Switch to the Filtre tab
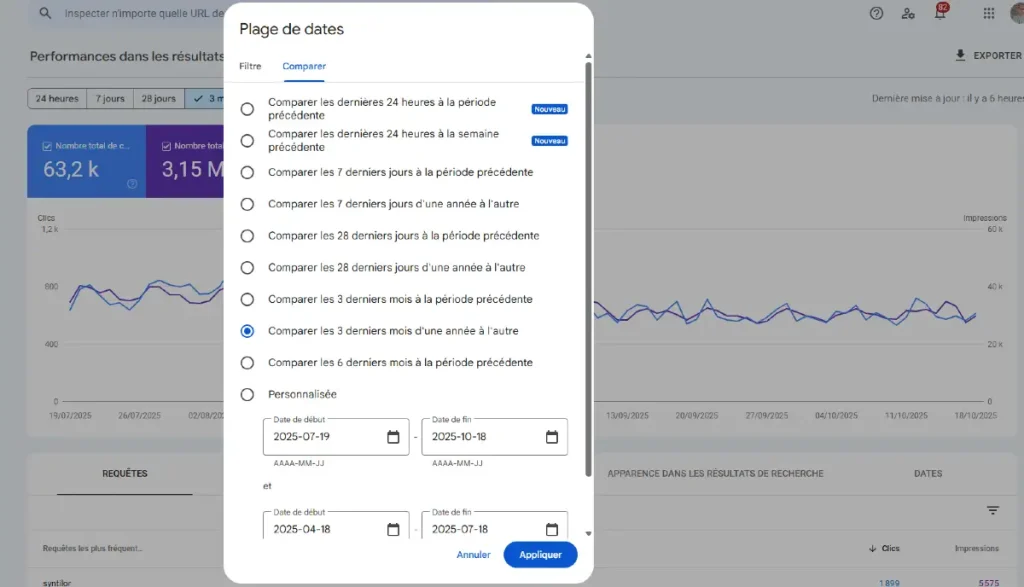 click(x=250, y=66)
